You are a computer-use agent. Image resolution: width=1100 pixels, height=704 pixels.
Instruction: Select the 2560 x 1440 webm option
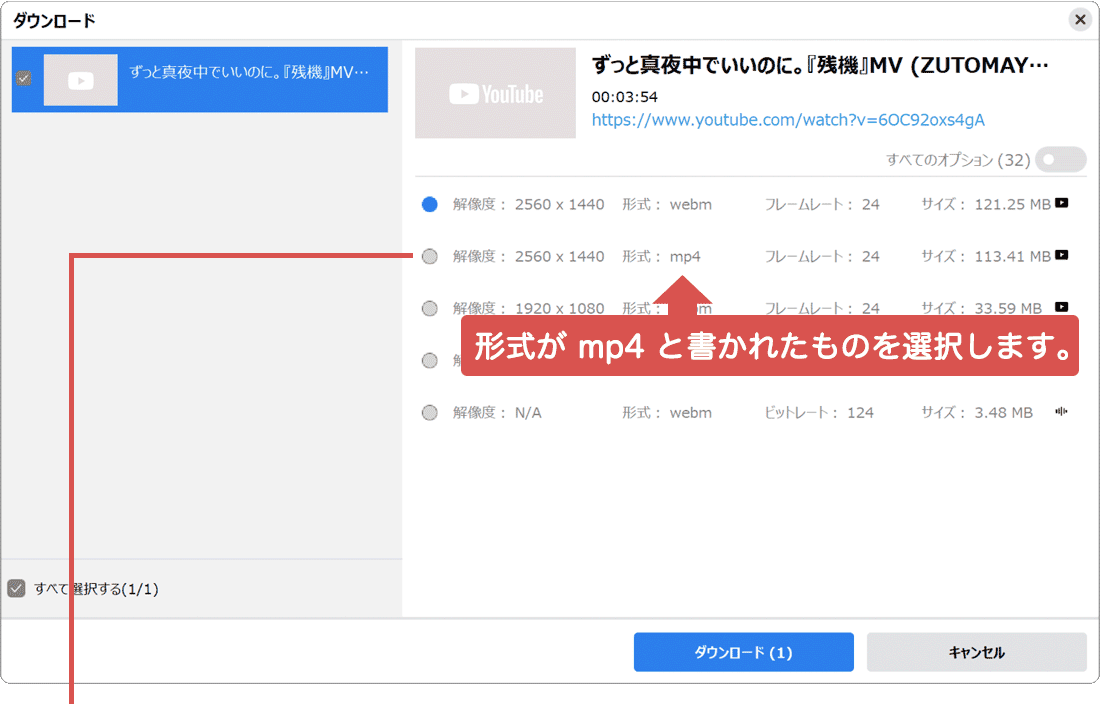tap(430, 203)
